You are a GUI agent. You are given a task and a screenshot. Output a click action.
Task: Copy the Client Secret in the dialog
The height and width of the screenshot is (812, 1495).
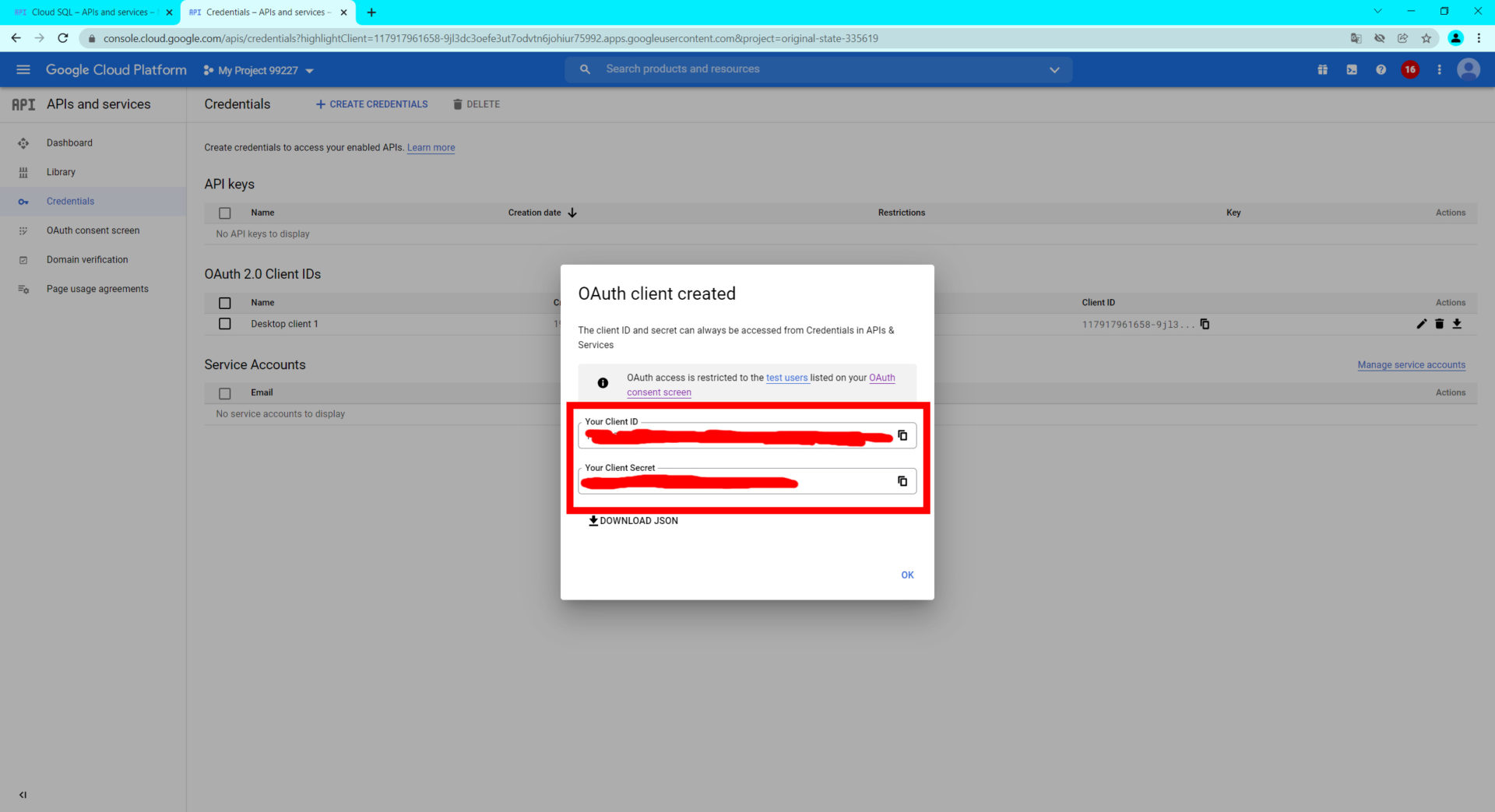(x=902, y=481)
